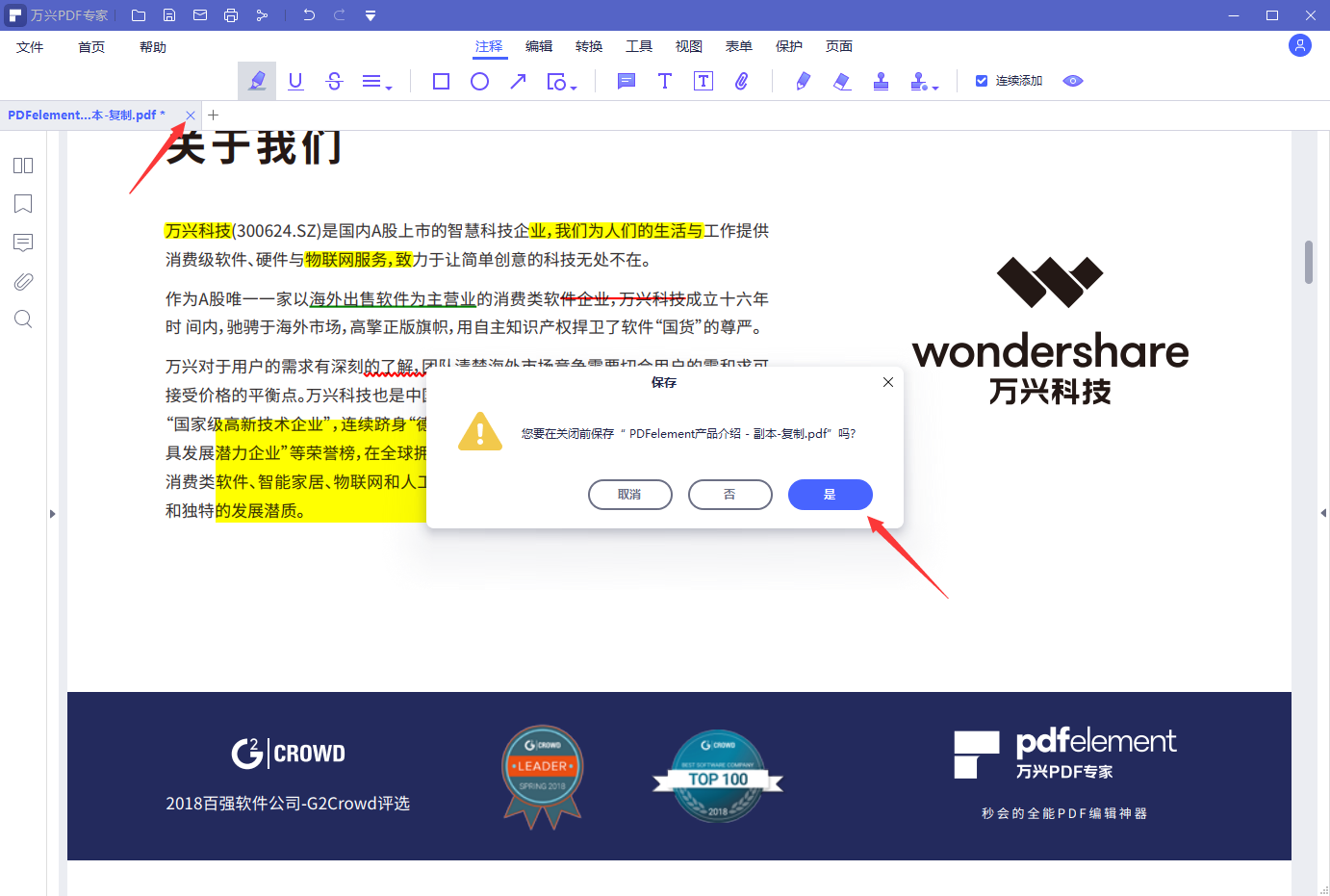This screenshot has height=896, width=1330.
Task: Open the line style dropdown
Action: (376, 81)
